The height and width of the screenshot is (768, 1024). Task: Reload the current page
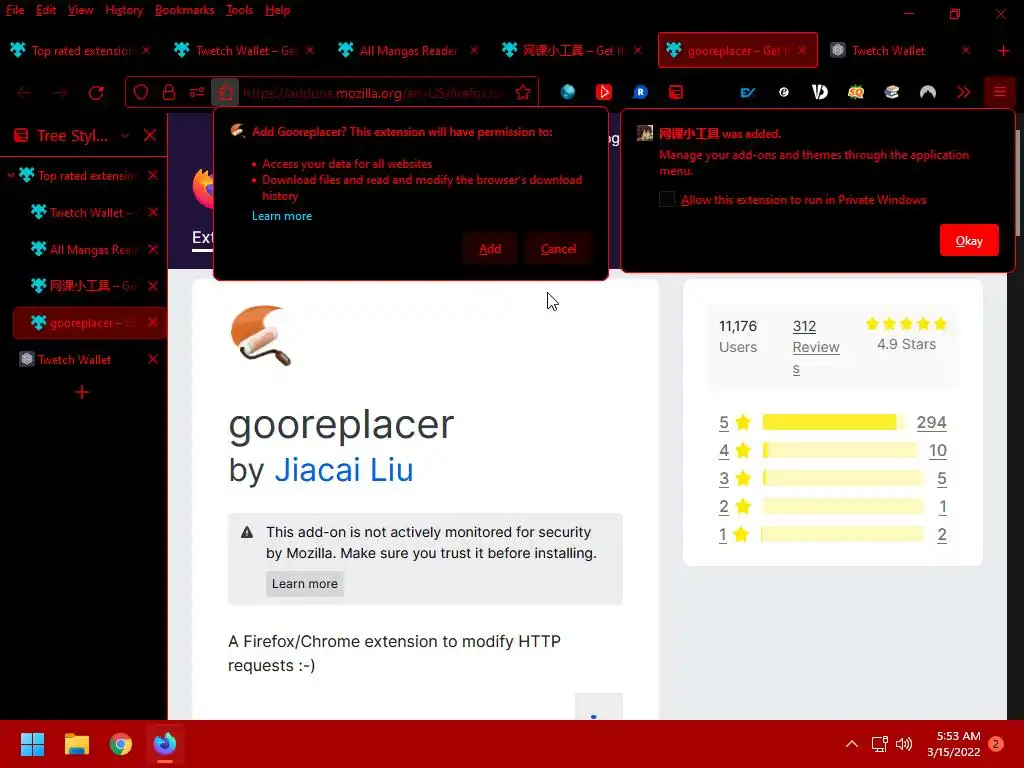[x=96, y=93]
